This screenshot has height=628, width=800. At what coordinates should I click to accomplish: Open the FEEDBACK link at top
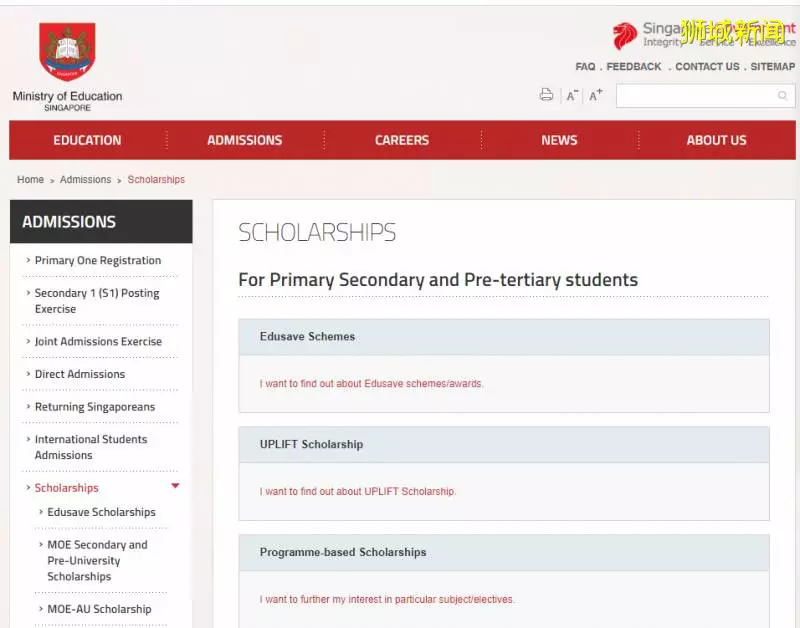point(633,66)
